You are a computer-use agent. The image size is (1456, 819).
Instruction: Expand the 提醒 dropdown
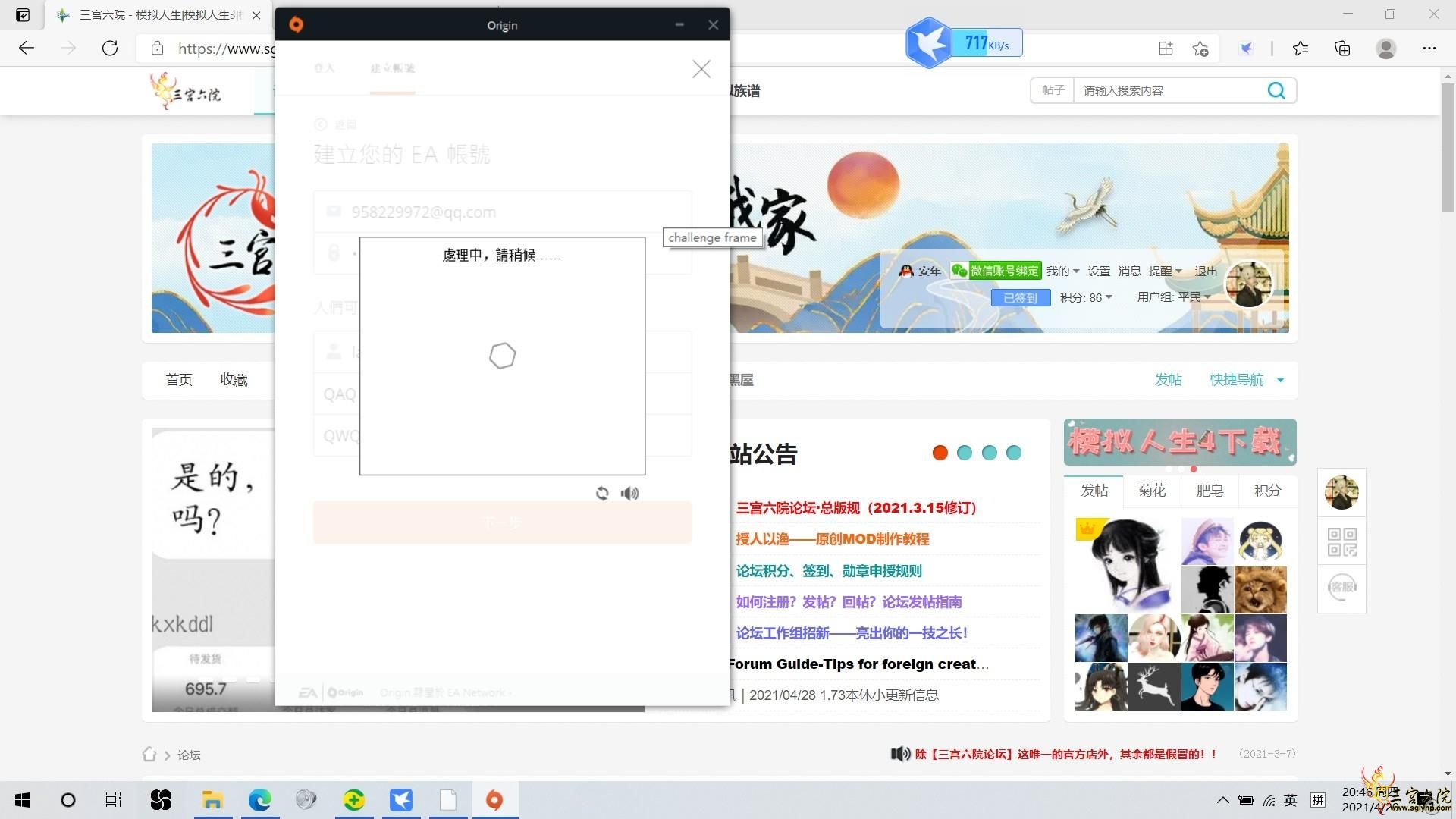1165,271
